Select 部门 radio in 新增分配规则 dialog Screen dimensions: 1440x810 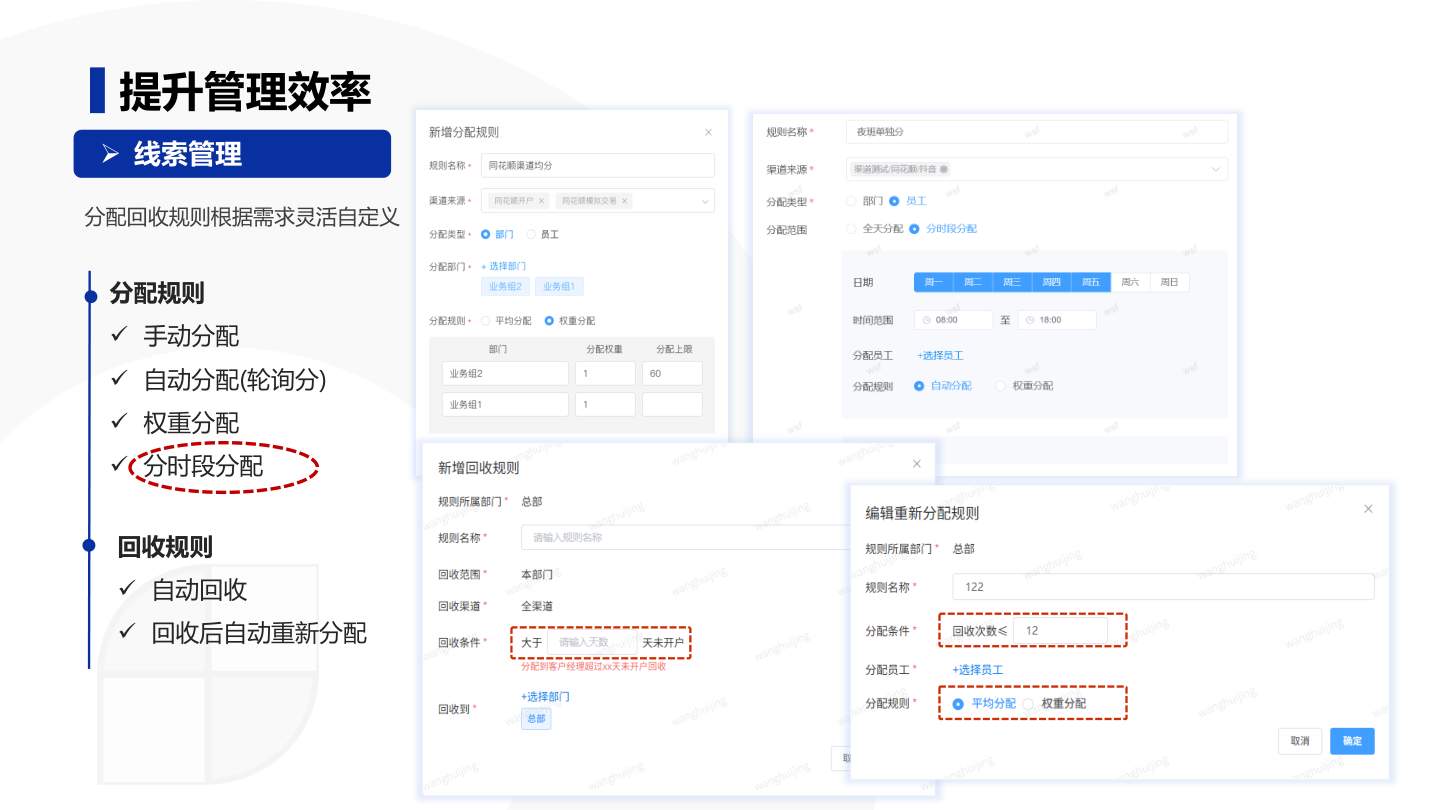(x=486, y=234)
